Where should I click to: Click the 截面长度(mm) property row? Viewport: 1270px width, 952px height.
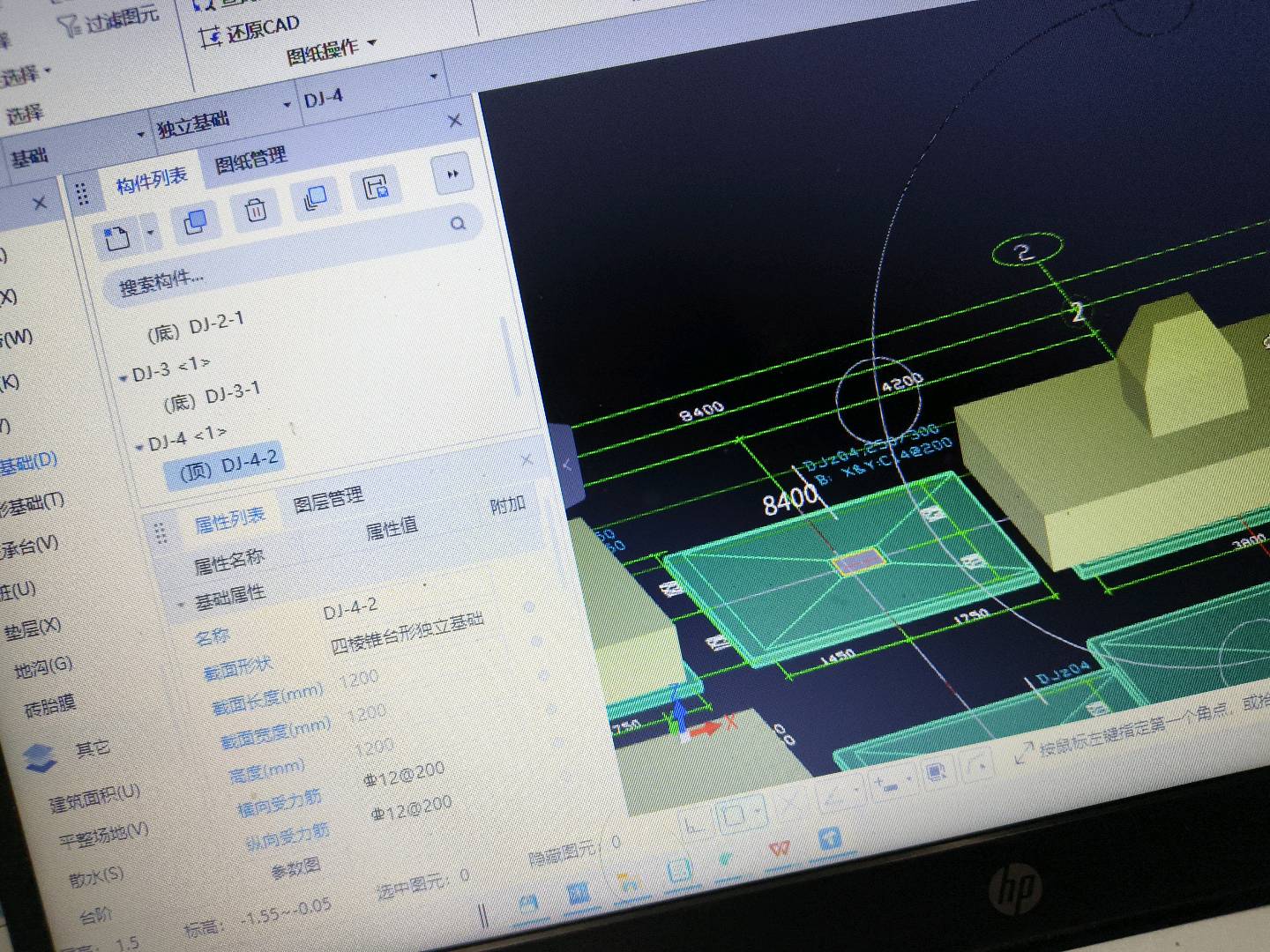(295, 692)
